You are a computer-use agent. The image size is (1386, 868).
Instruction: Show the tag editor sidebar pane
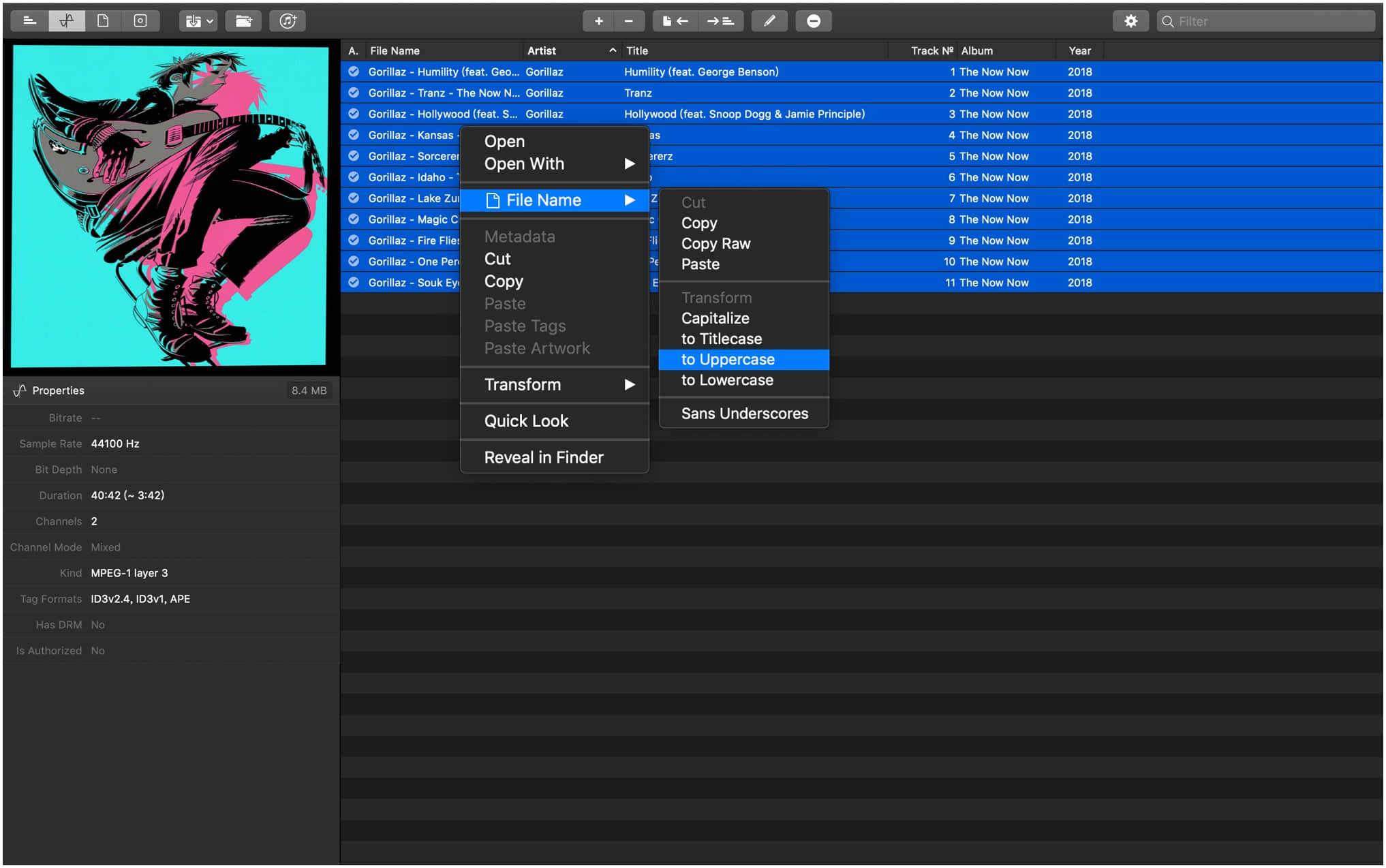pyautogui.click(x=29, y=21)
